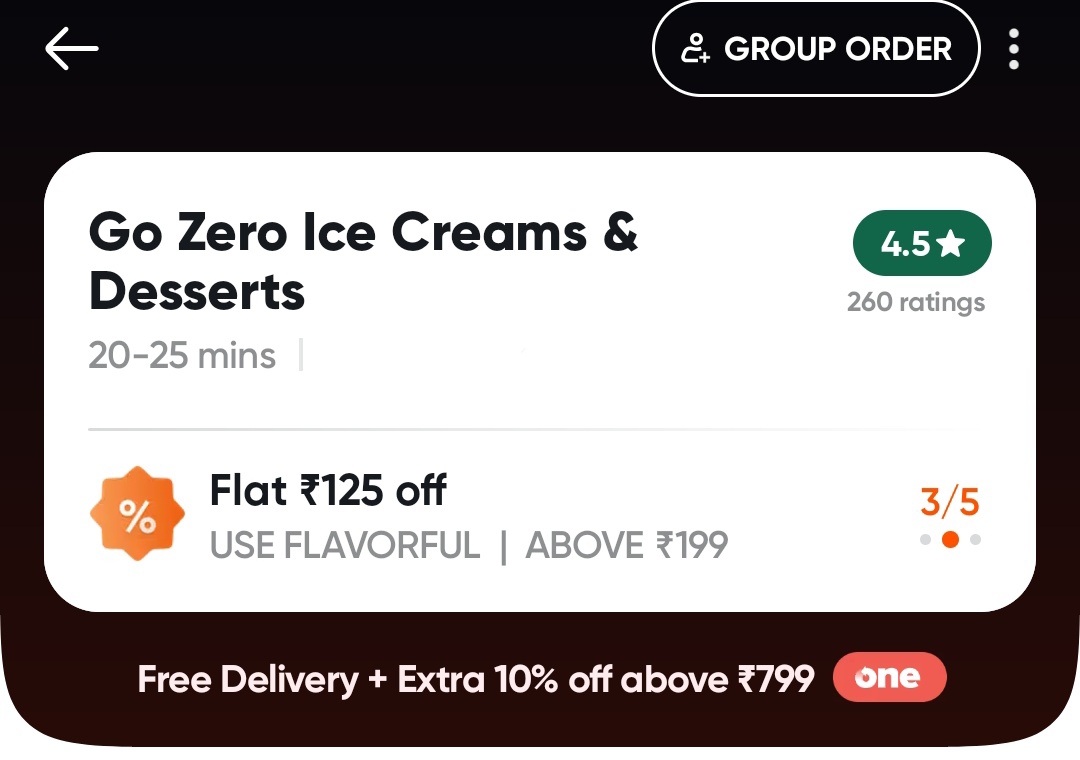The image size is (1080, 760).
Task: Tap the back arrow
Action: click(x=71, y=49)
